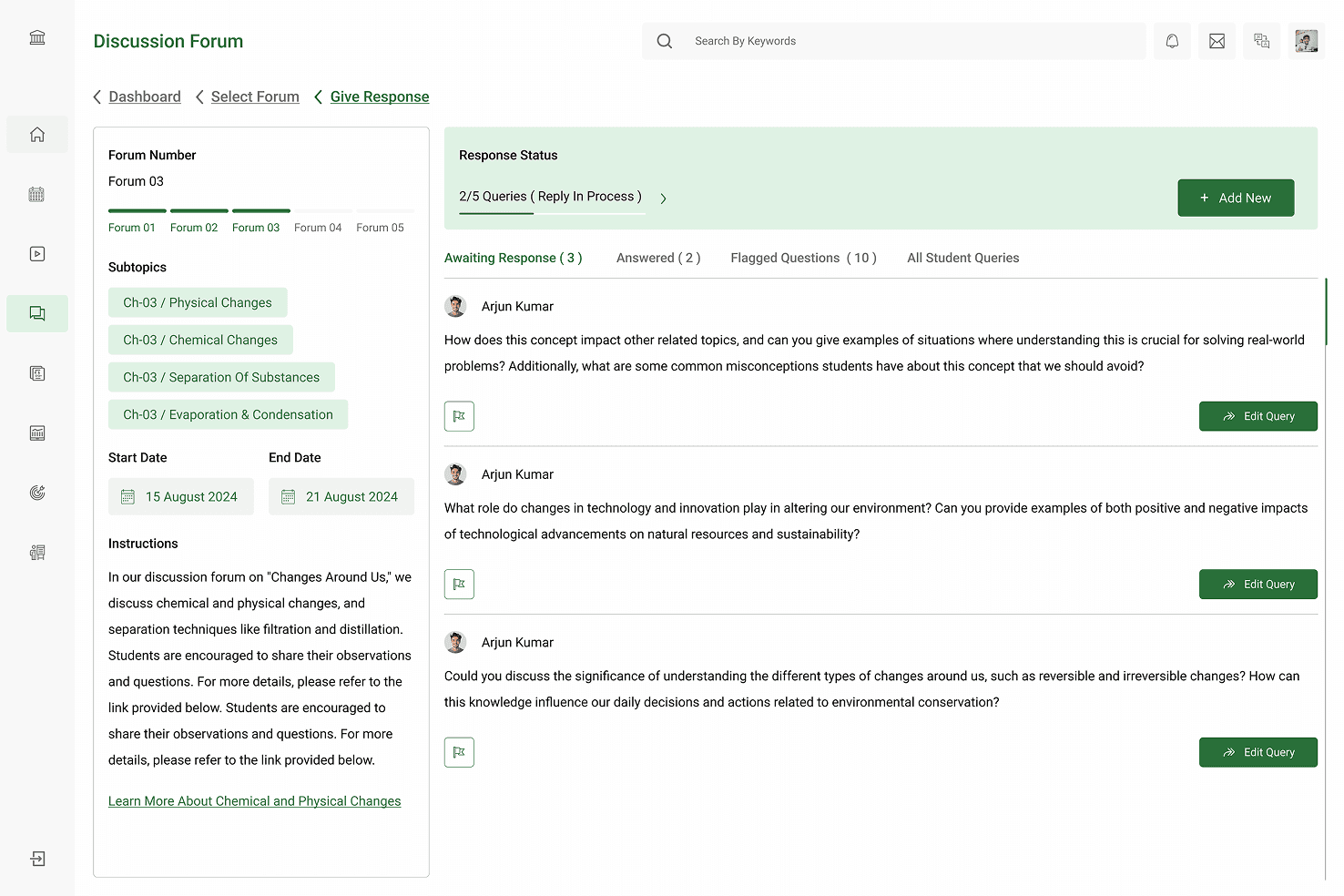Viewport: 1344px width, 896px height.
Task: Open the End Date 21 August 2024 picker
Action: [x=341, y=497]
